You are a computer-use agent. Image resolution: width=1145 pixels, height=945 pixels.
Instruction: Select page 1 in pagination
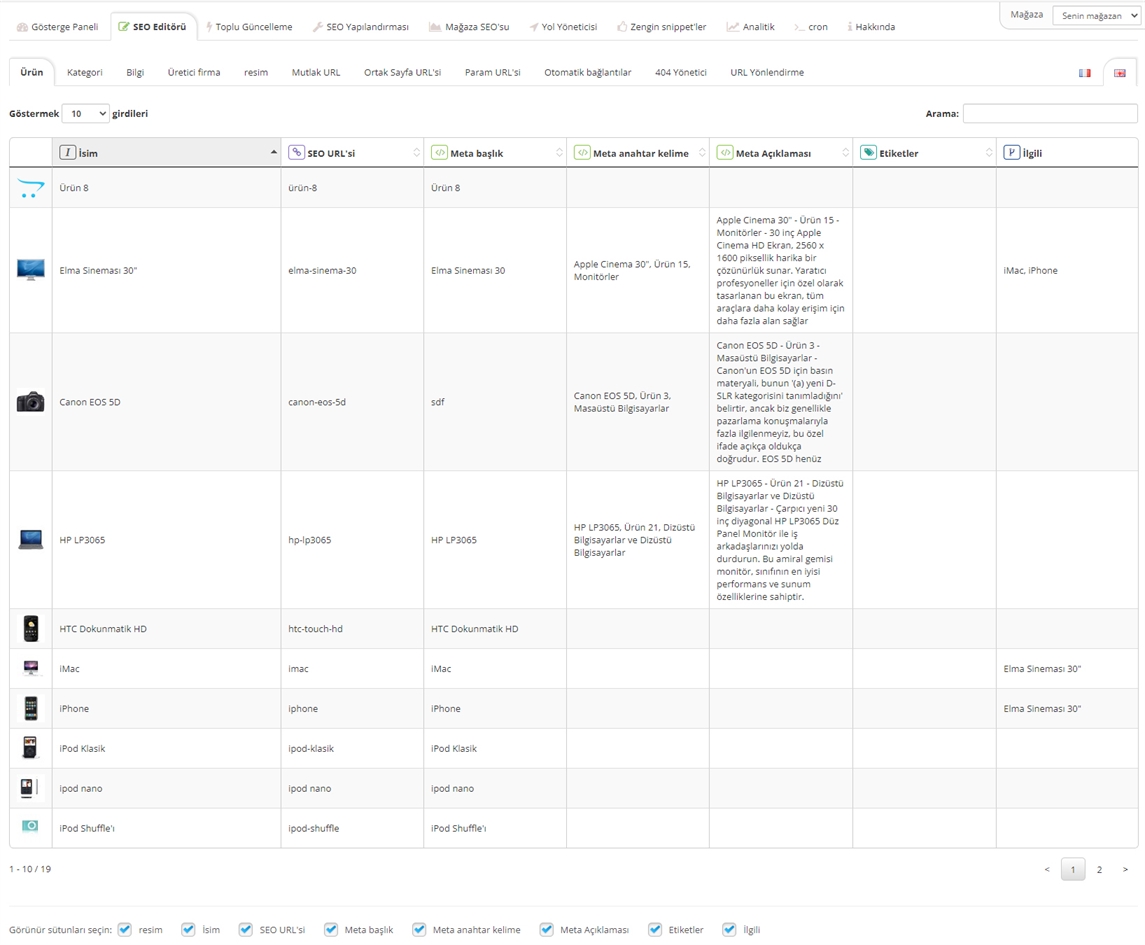1073,869
